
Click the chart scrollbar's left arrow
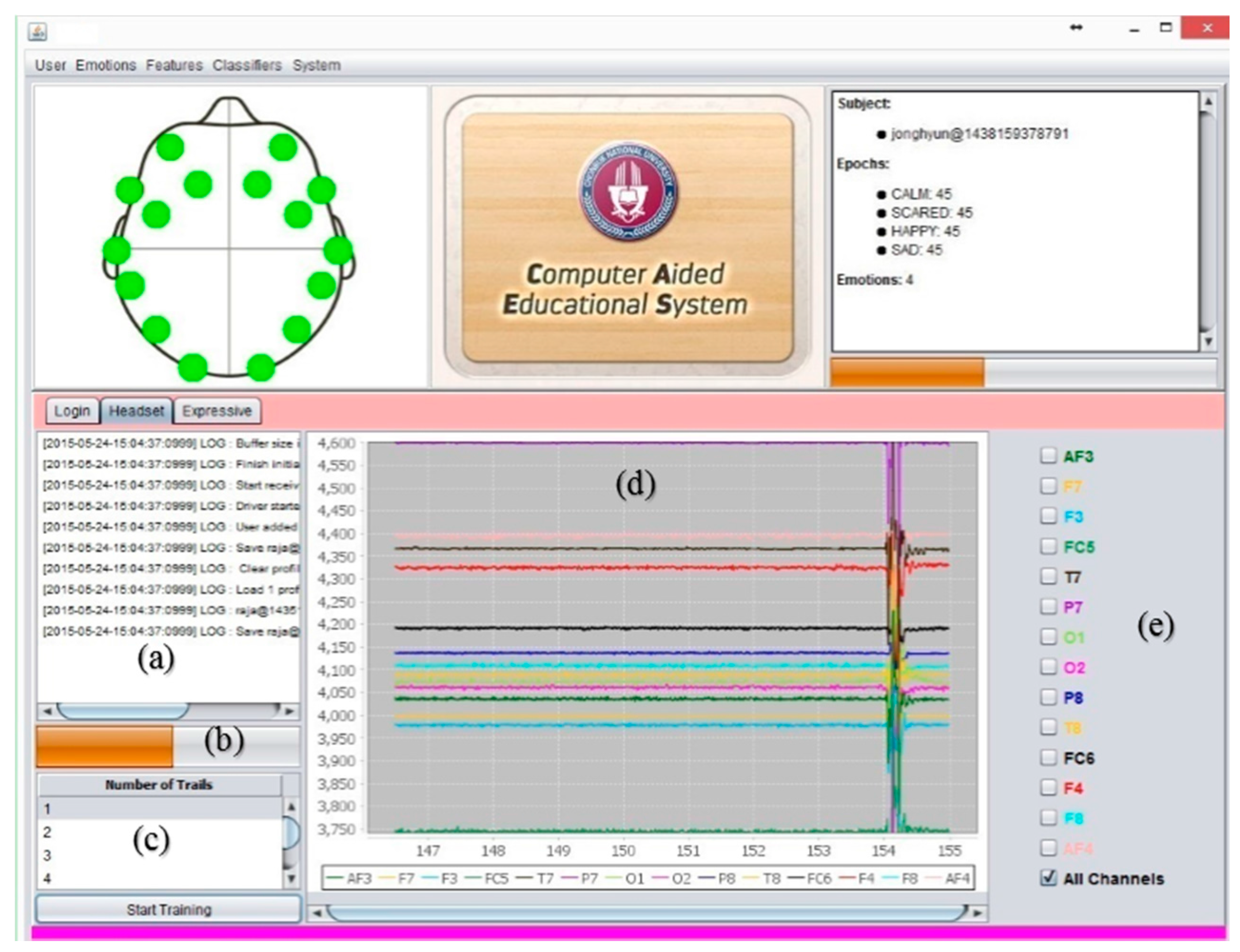[317, 913]
